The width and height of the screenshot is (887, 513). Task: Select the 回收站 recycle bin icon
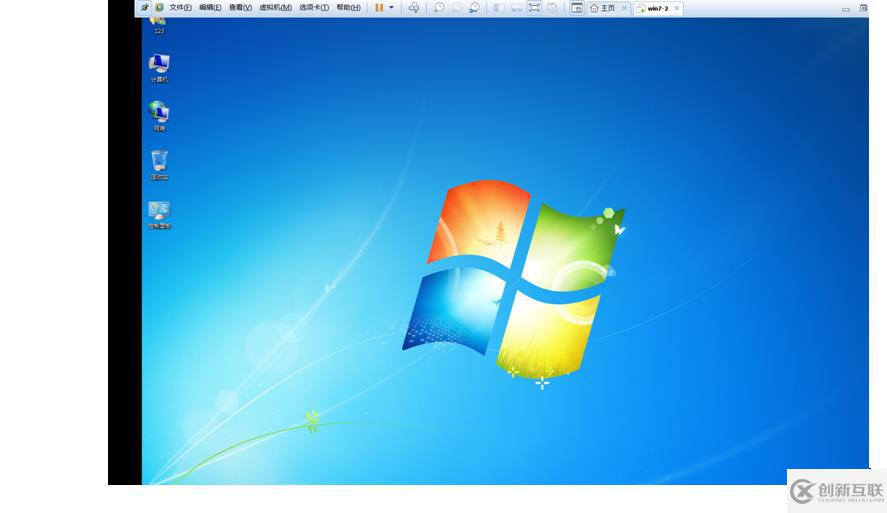pyautogui.click(x=159, y=165)
